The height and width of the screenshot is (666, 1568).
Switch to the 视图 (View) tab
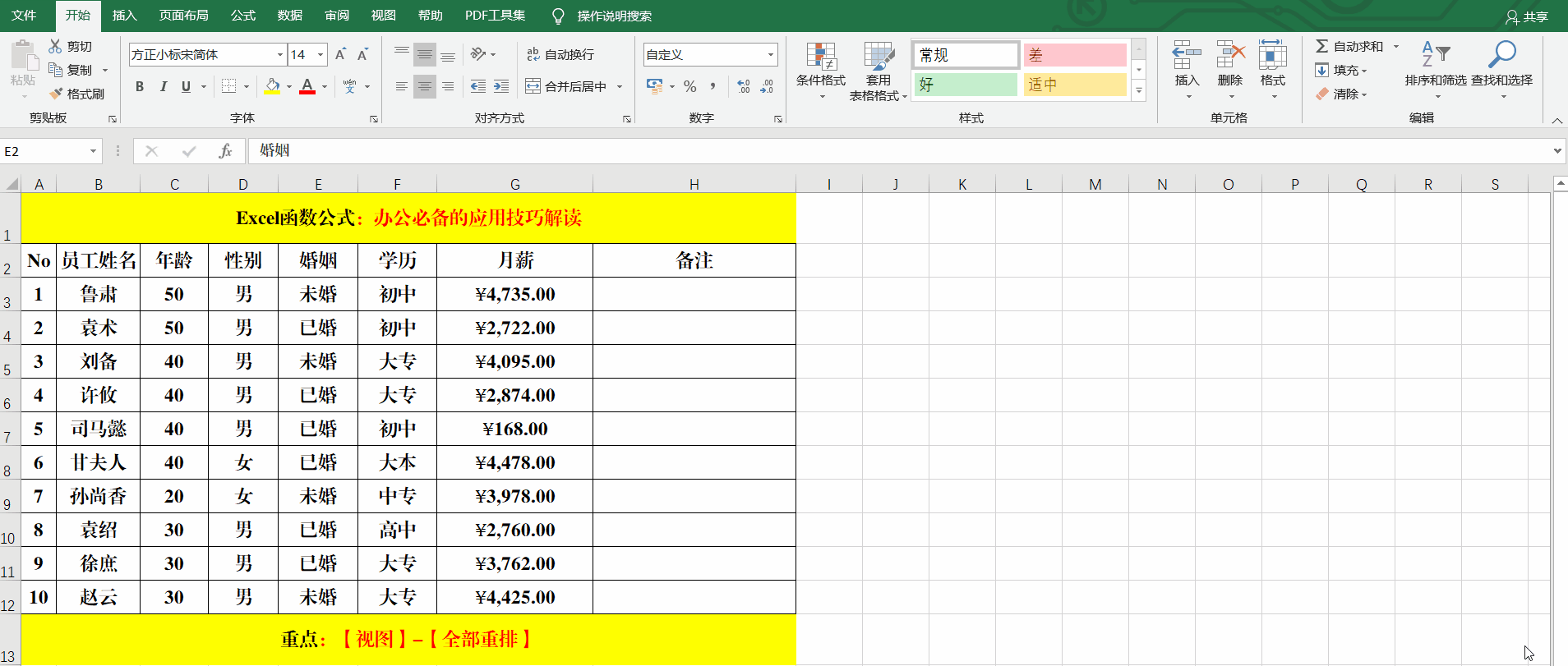383,16
